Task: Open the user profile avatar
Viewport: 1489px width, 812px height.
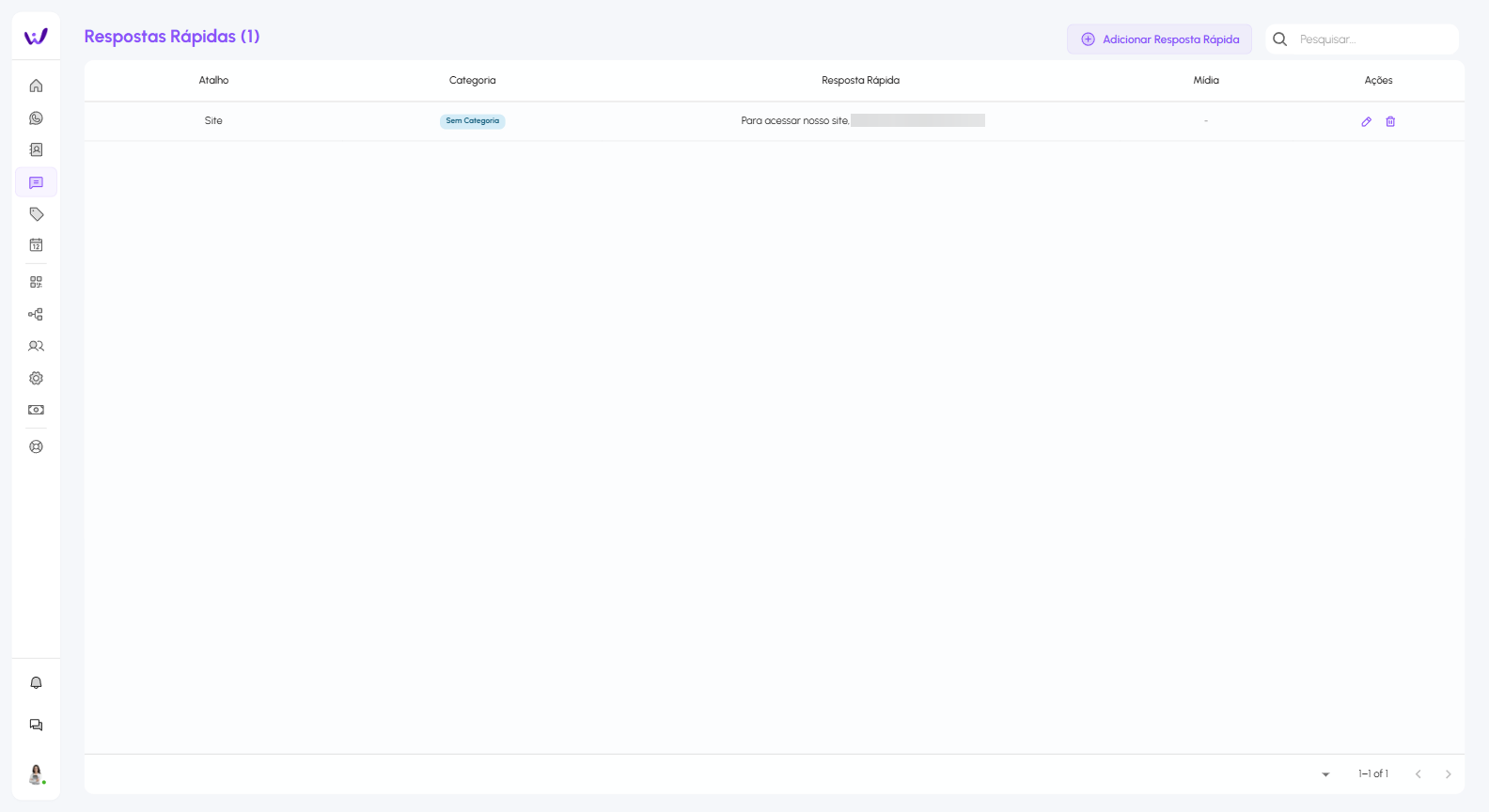Action: click(36, 774)
